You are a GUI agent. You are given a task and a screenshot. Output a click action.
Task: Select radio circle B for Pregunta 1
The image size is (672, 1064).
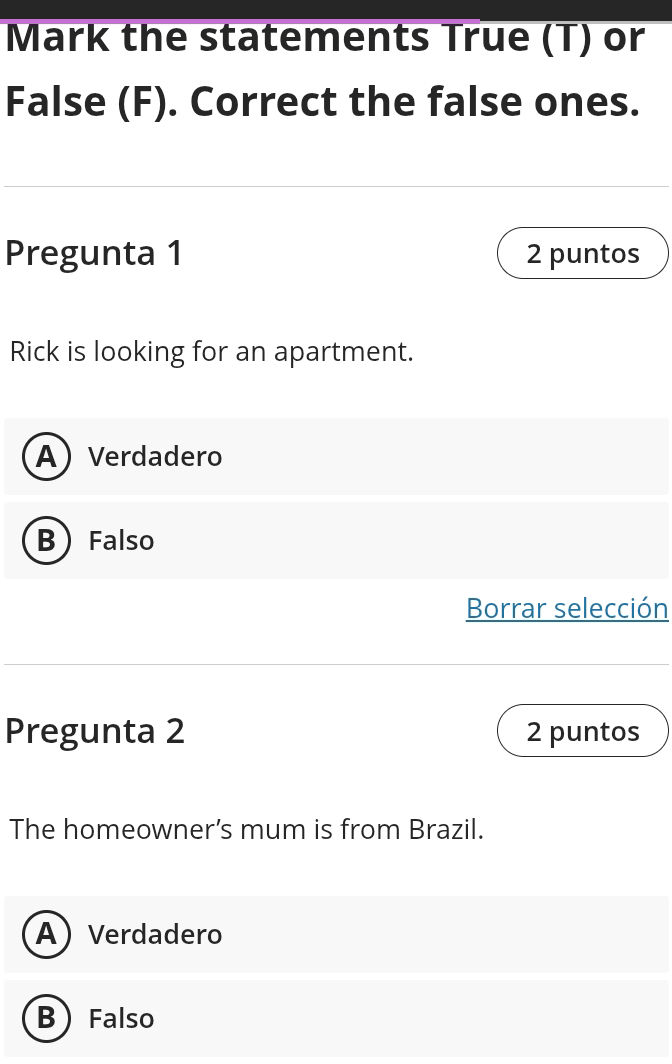coord(46,541)
